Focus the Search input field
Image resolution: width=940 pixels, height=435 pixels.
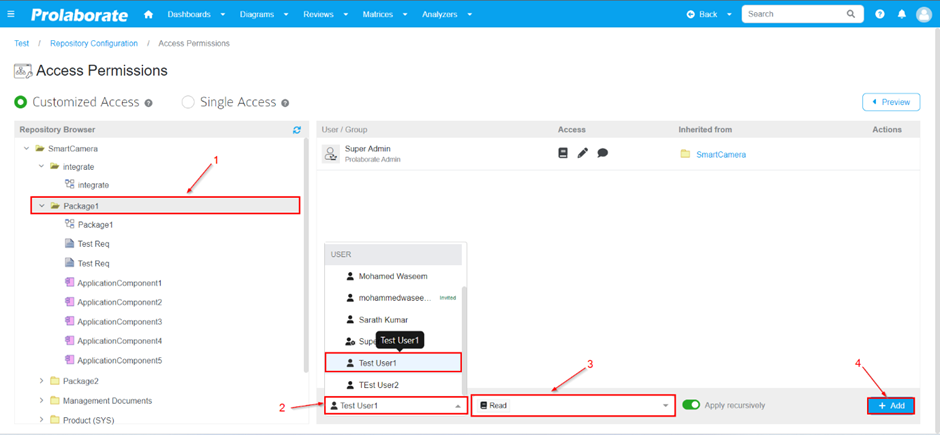[x=793, y=14]
